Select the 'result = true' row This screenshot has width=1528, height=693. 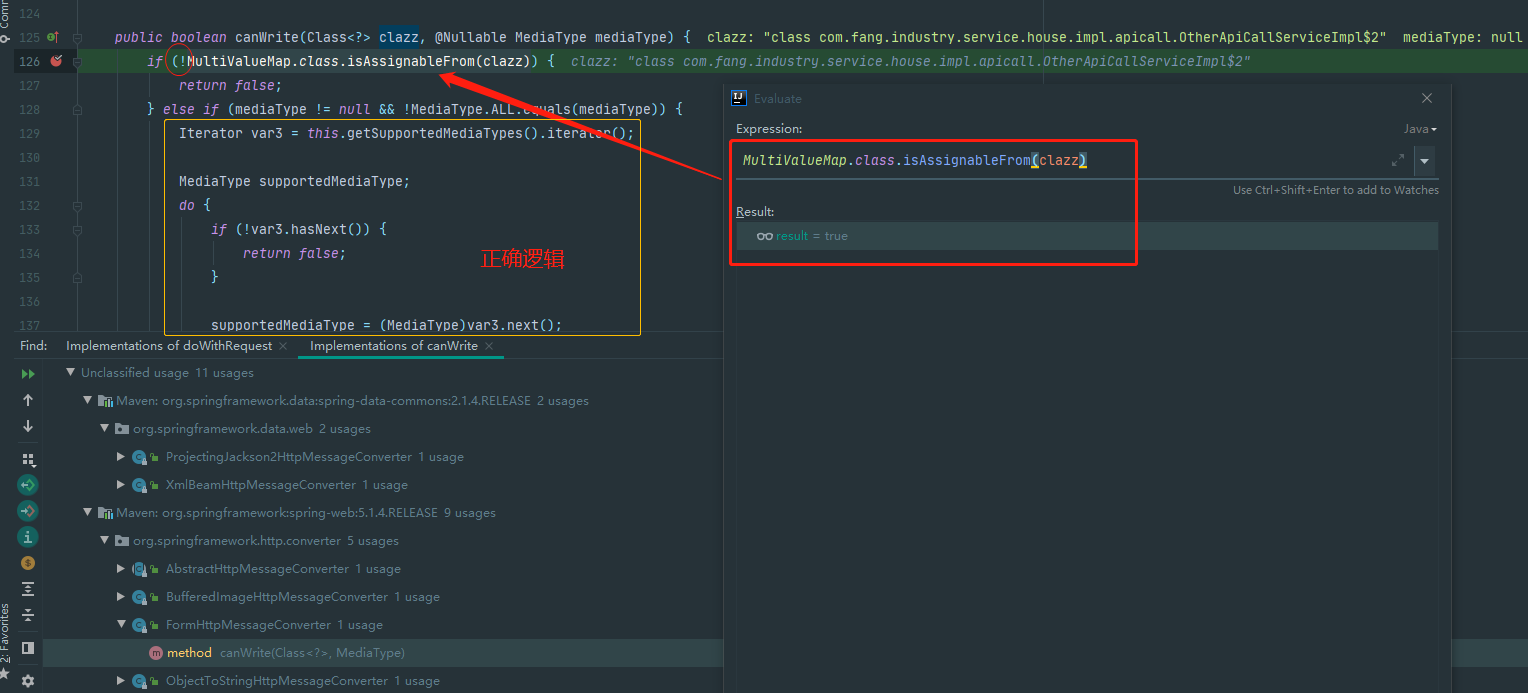point(1087,236)
